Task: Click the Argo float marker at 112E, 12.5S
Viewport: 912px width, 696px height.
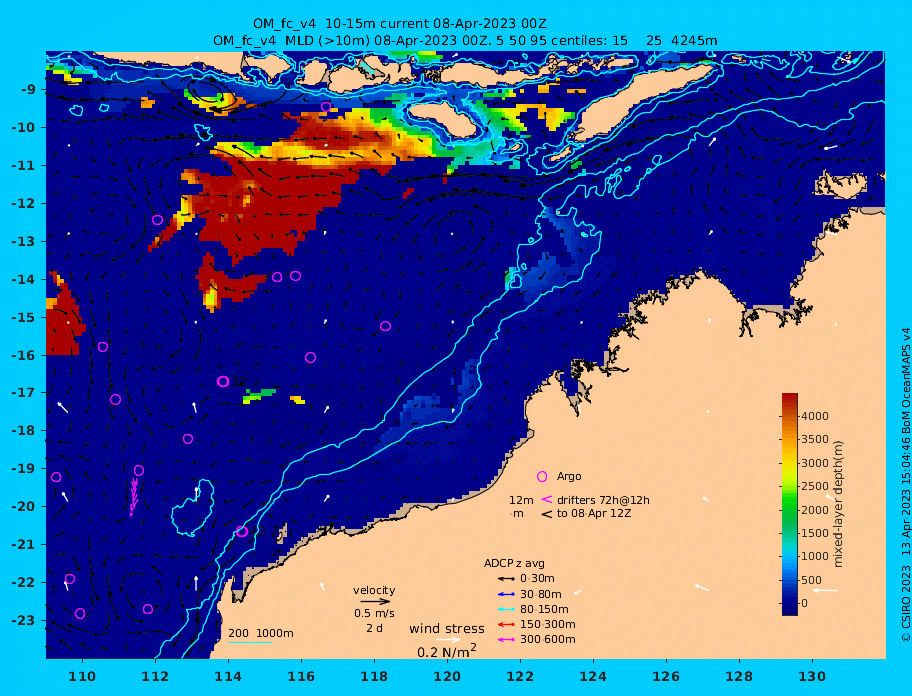Action: click(x=157, y=220)
